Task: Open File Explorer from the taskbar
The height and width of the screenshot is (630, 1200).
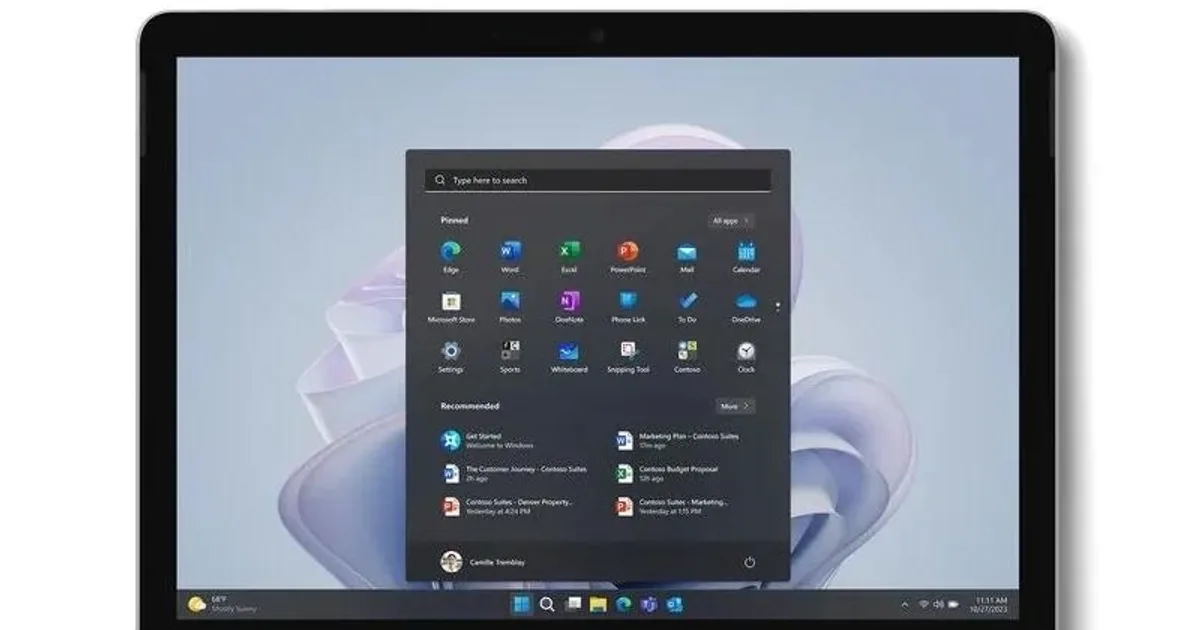Action: (x=598, y=604)
